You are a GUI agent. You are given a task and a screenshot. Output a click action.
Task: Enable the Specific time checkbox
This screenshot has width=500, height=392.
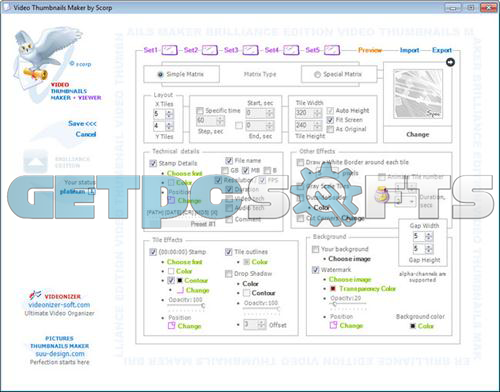[200, 110]
